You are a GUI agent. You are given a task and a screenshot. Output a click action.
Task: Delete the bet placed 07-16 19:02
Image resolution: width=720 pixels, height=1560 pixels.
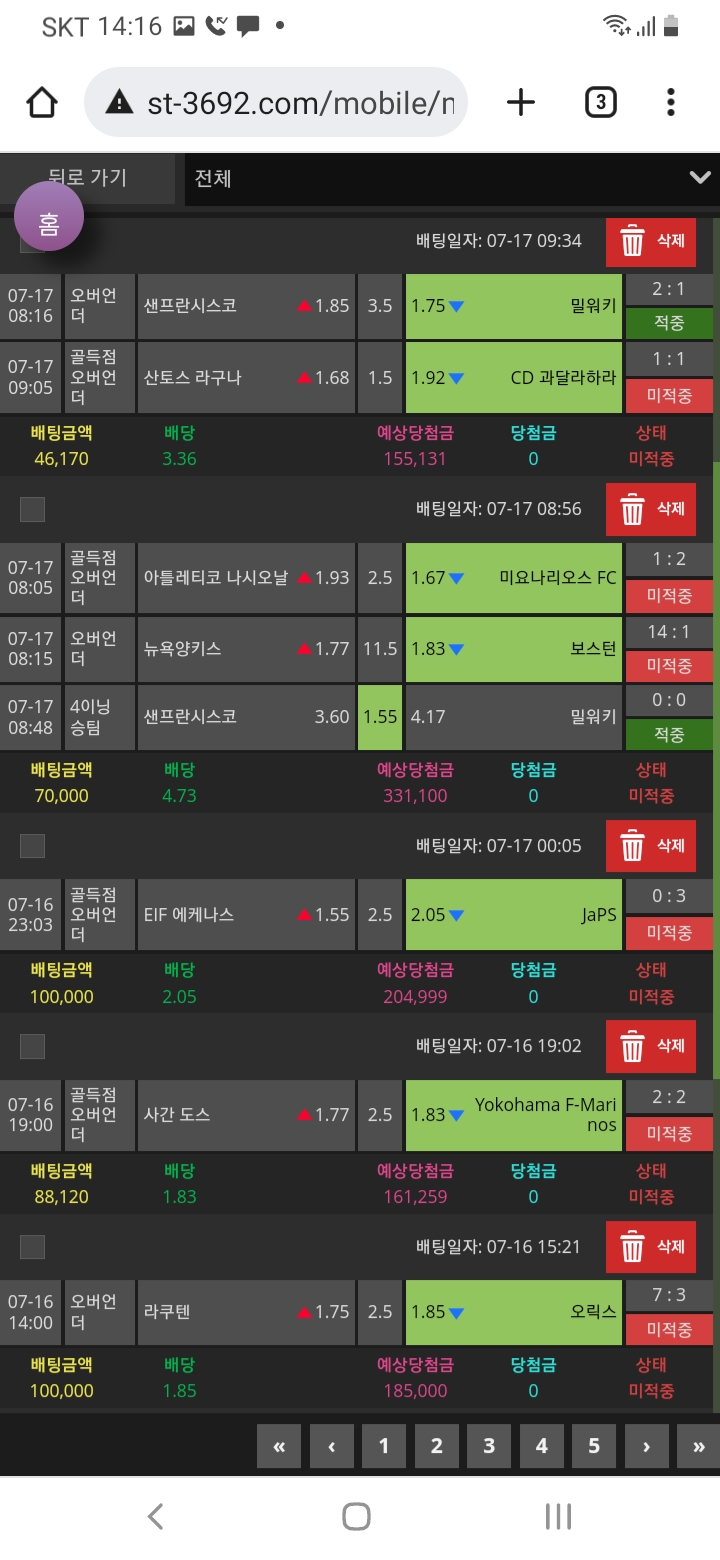coord(650,1046)
